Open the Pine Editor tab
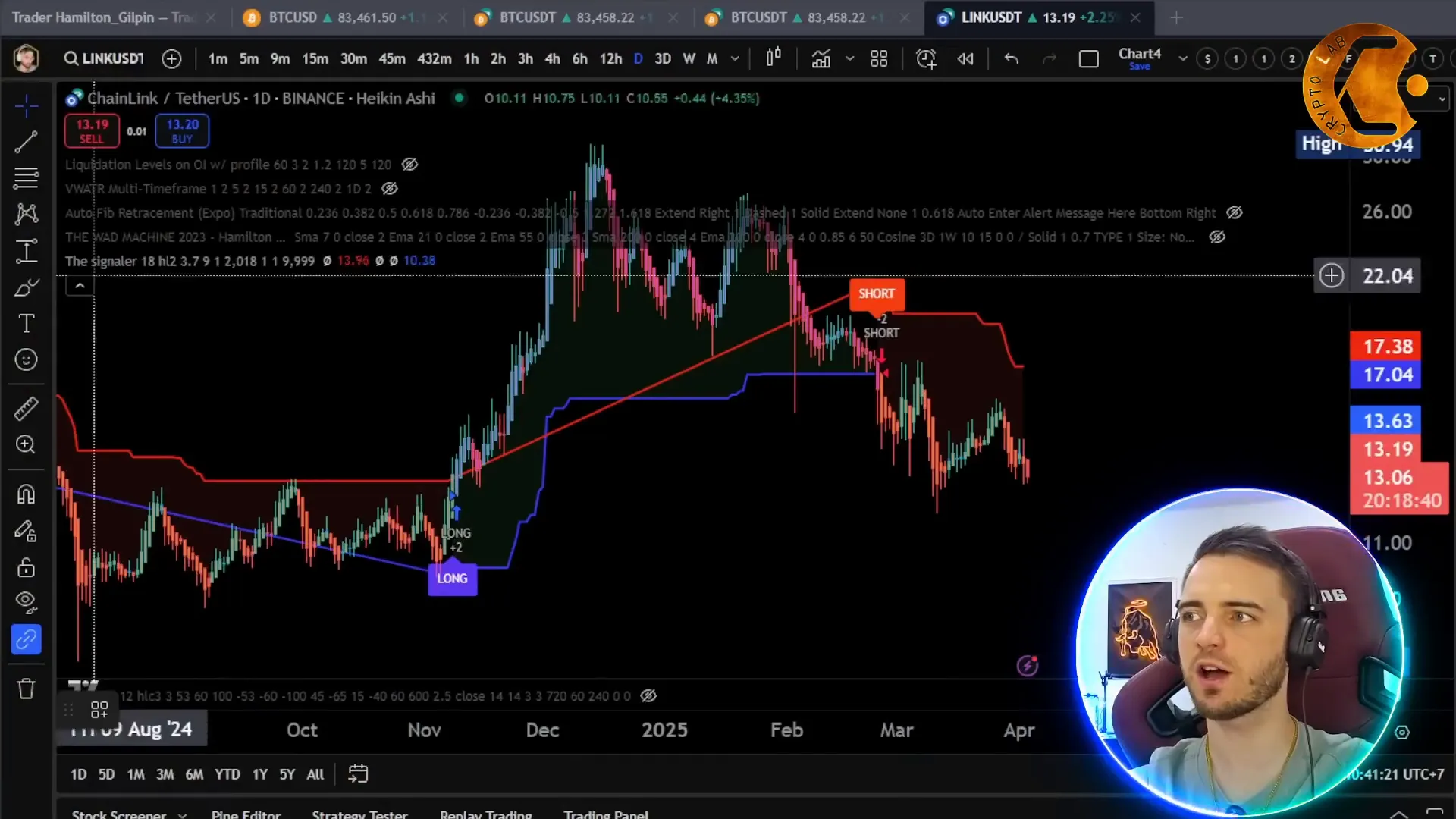This screenshot has width=1456, height=819. tap(246, 814)
